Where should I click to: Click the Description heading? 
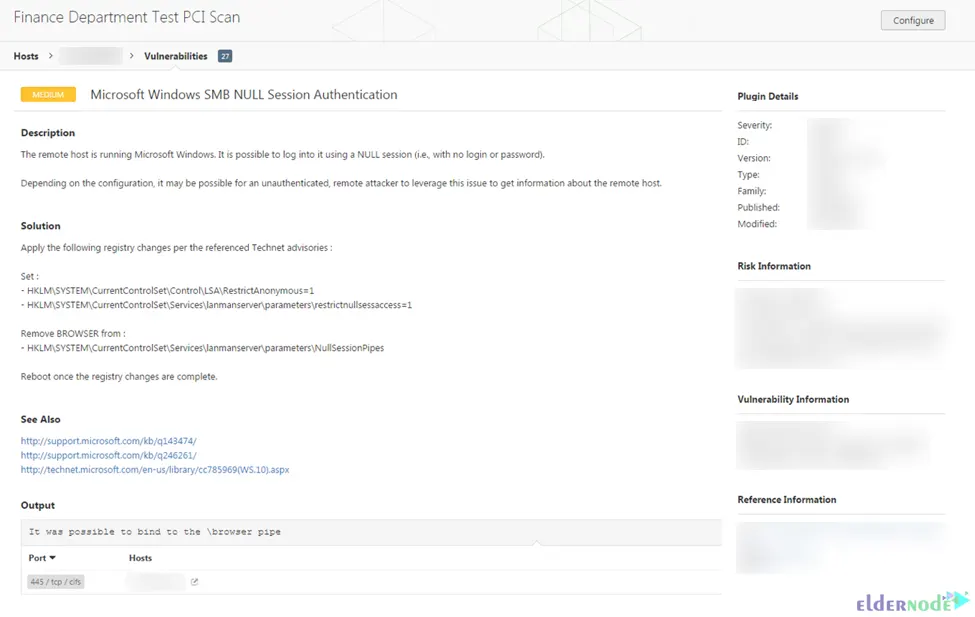click(48, 132)
